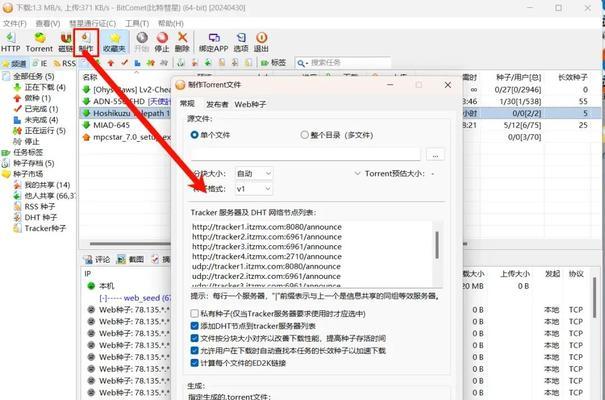
Task: Open the search box dropdown arrow
Action: click(x=306, y=63)
